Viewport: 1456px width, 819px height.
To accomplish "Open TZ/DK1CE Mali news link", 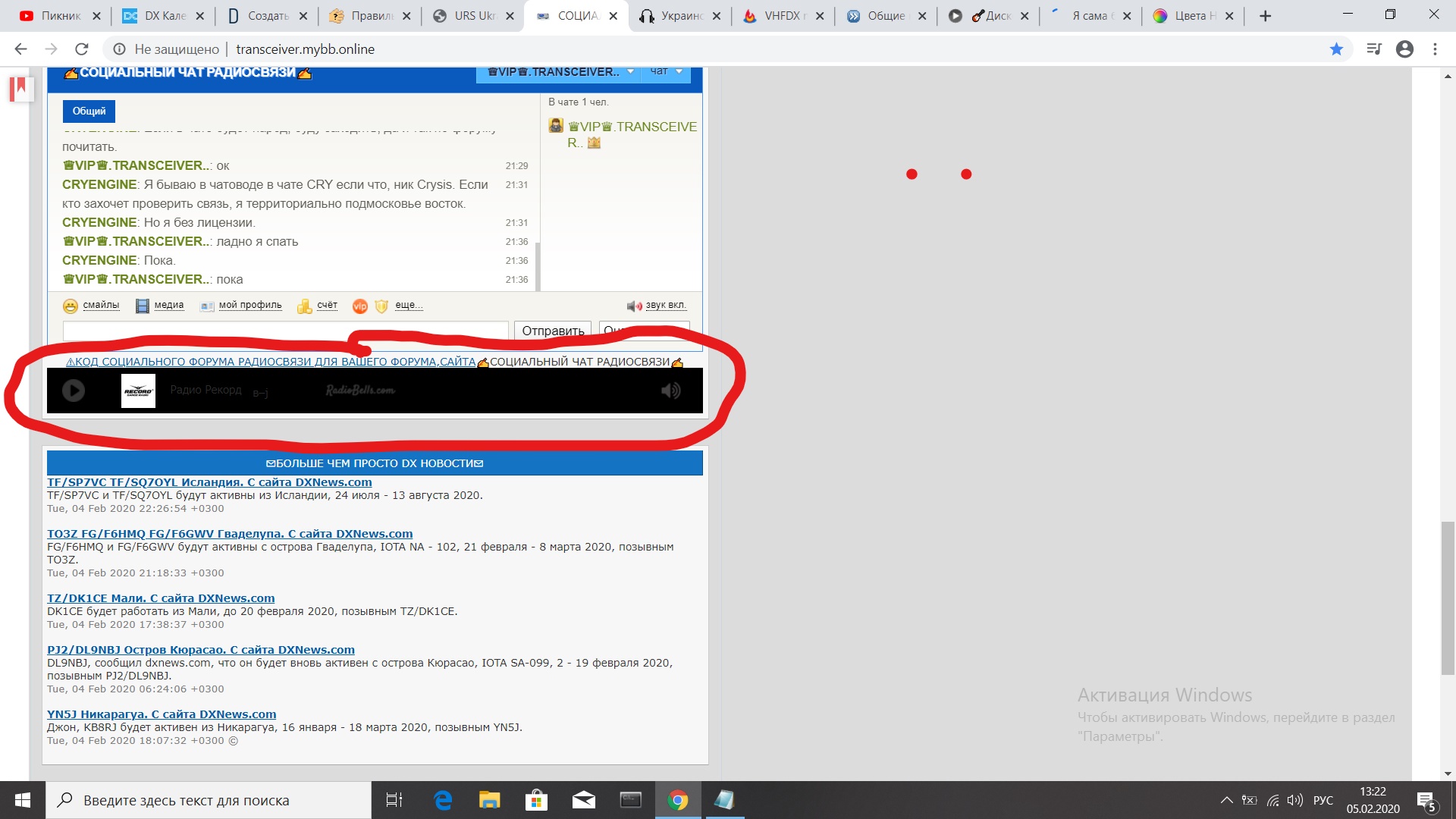I will (x=161, y=598).
